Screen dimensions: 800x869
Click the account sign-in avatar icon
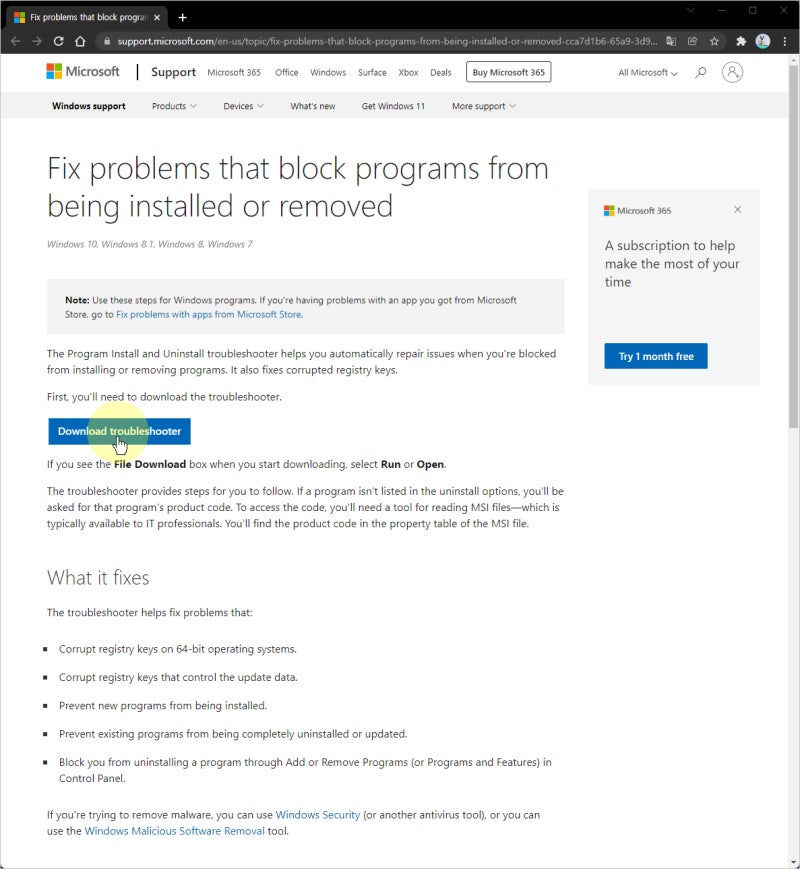coord(733,72)
